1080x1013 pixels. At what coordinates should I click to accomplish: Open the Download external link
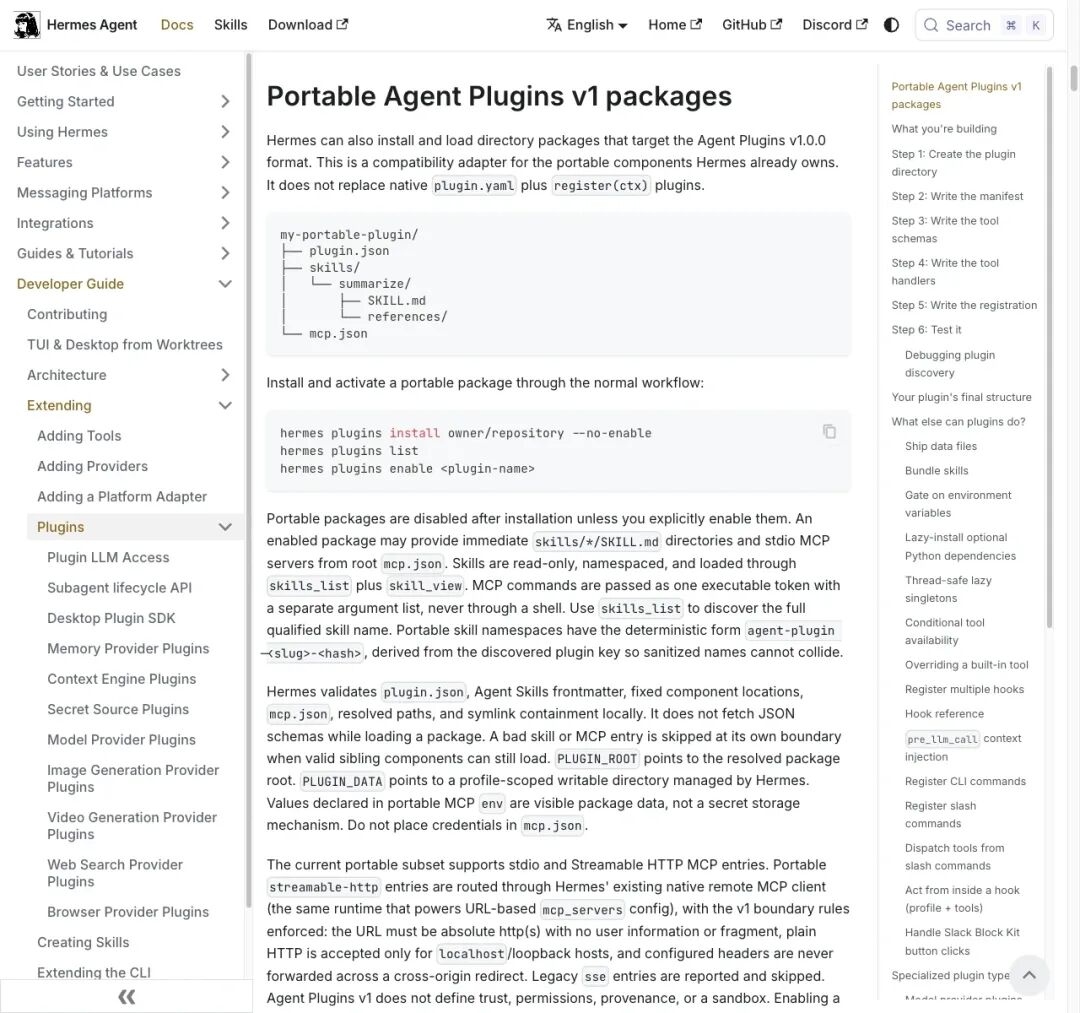[x=308, y=25]
